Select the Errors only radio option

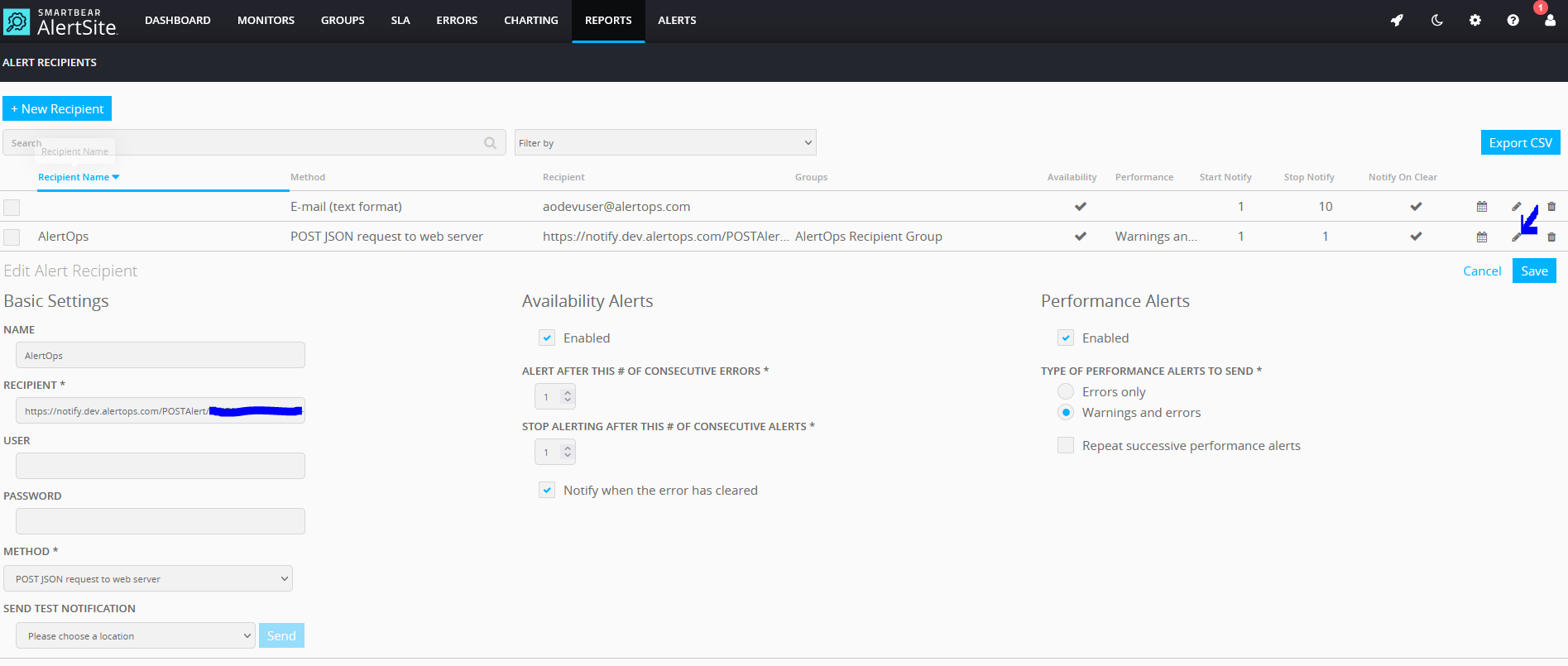point(1066,391)
